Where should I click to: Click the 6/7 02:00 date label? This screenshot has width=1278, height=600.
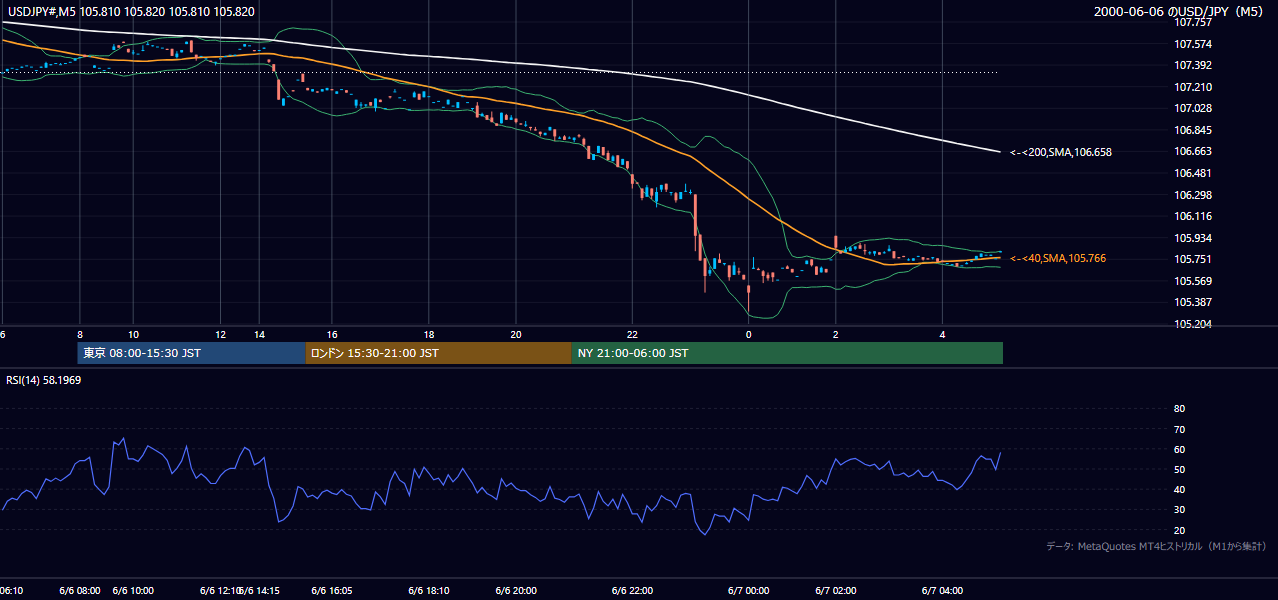coord(835,591)
